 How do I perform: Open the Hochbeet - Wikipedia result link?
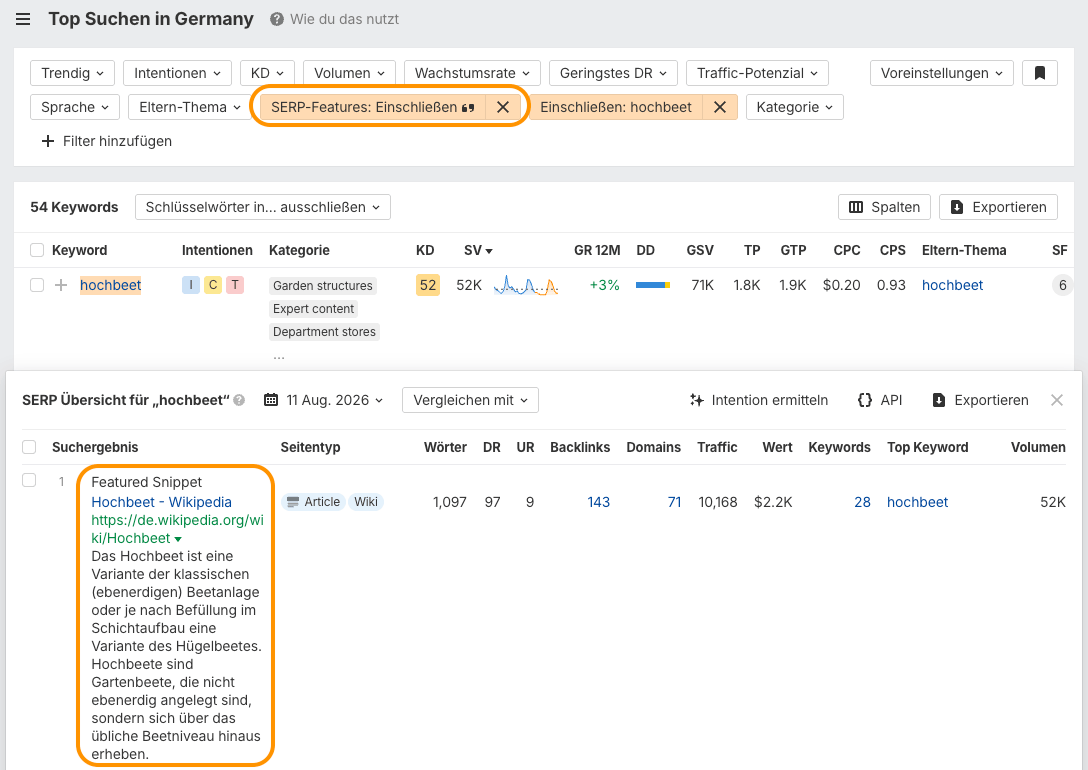pos(161,502)
